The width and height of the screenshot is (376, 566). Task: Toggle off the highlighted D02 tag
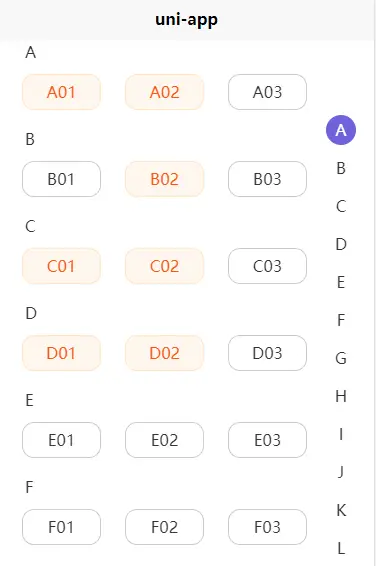click(165, 353)
